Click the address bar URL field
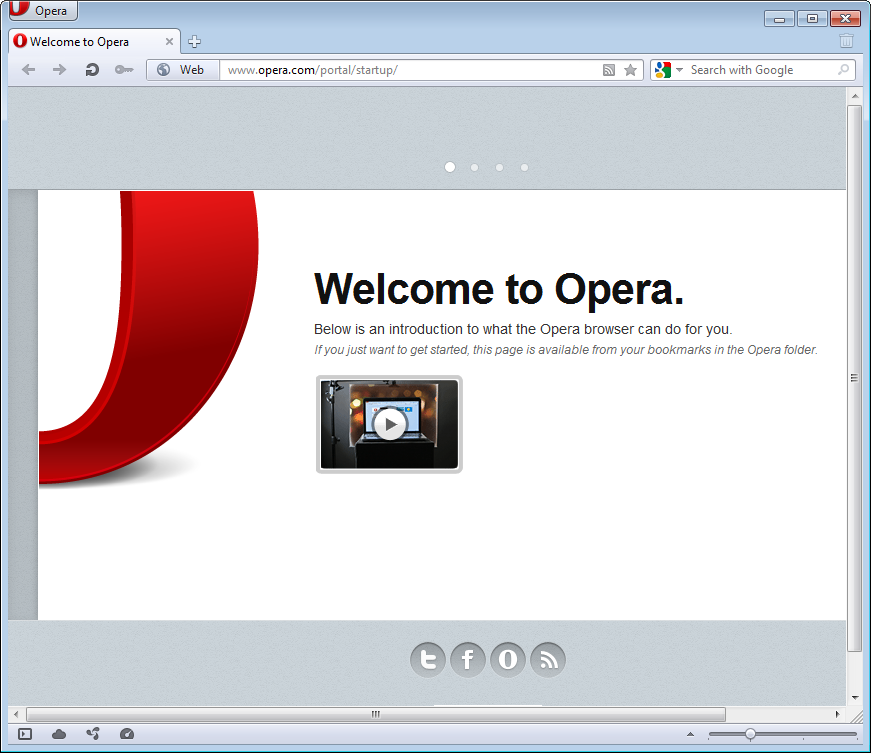 409,70
